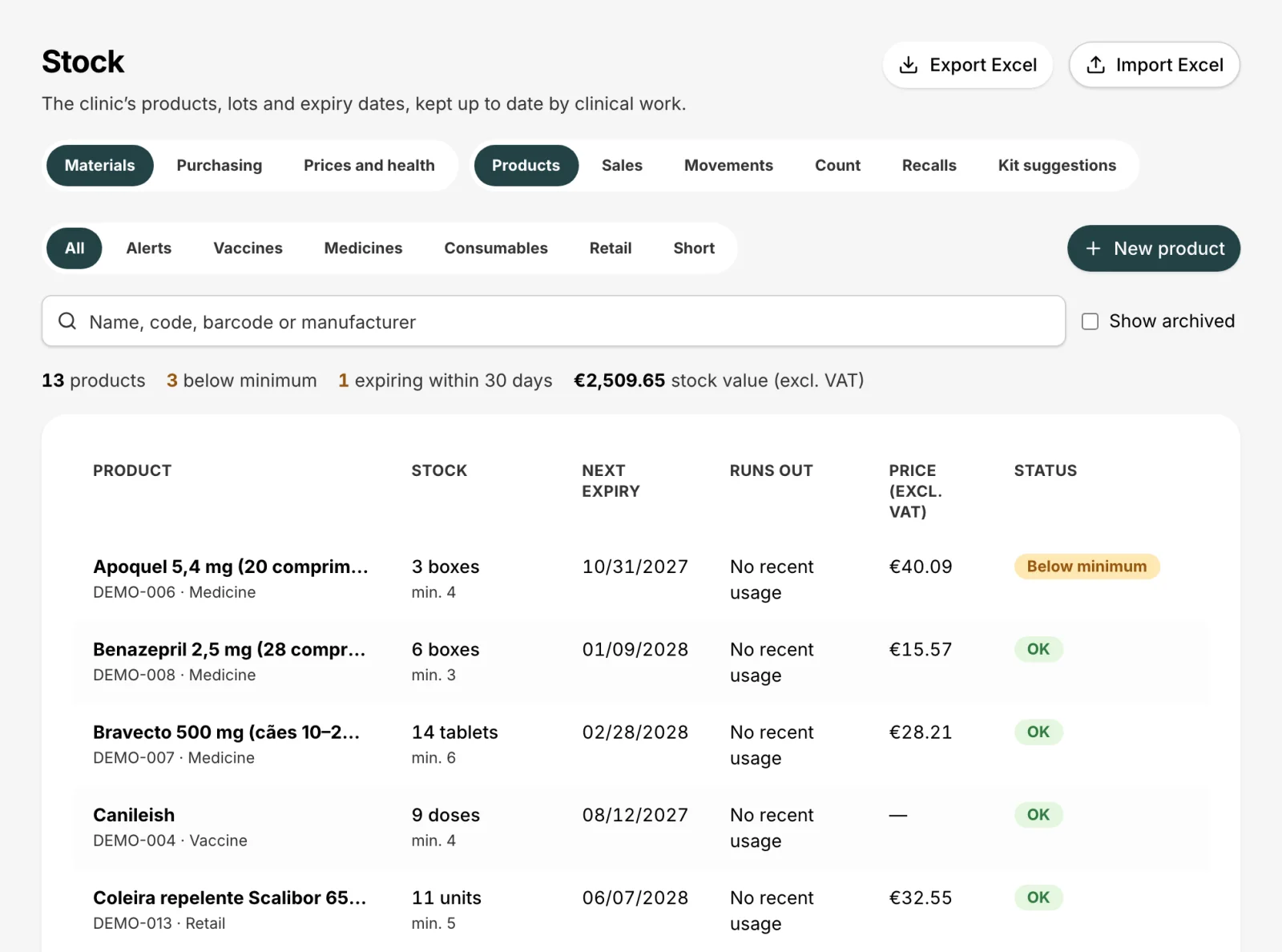
Task: View the Recalls tab
Action: (x=929, y=165)
